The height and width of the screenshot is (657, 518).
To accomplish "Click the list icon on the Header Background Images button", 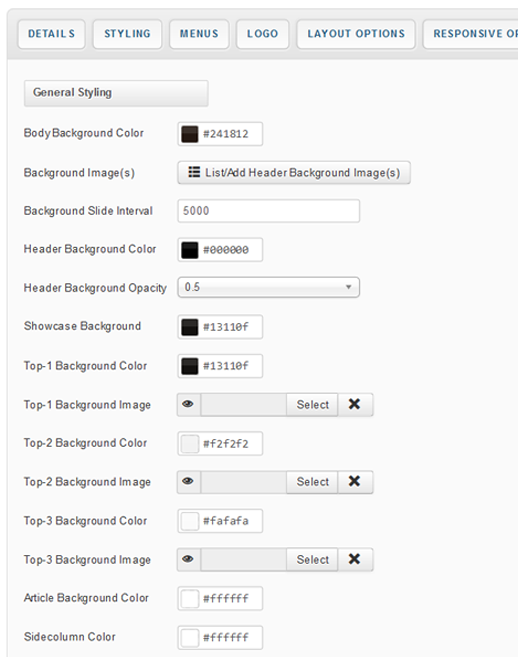I will 194,172.
